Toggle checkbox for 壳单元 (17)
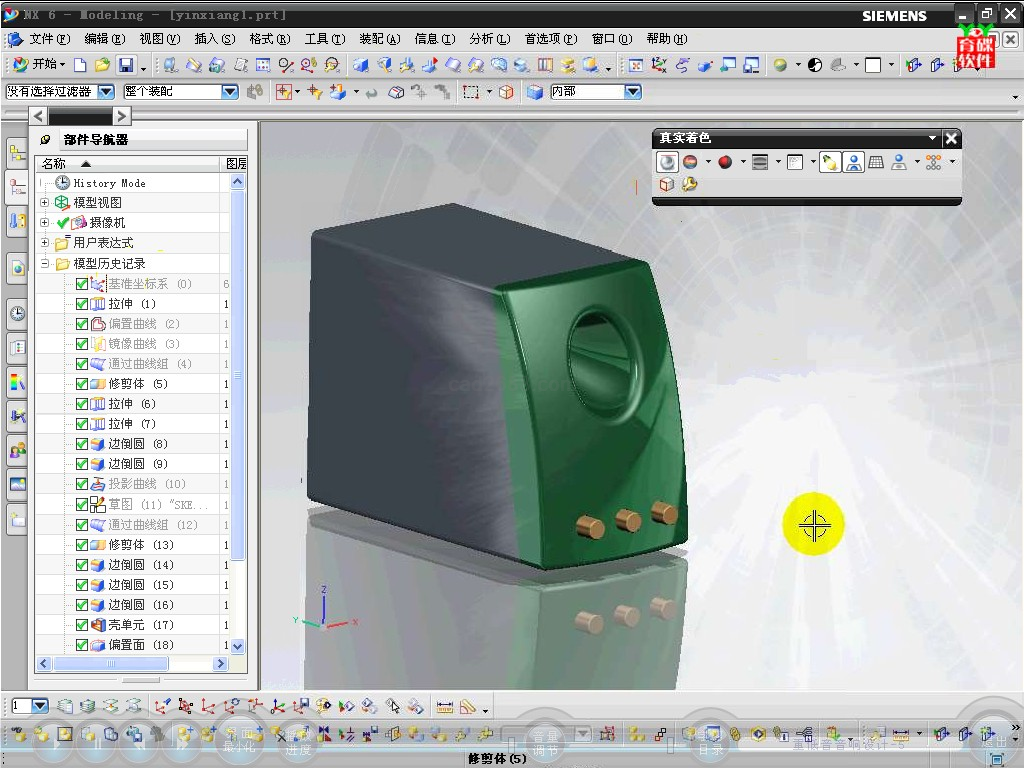The height and width of the screenshot is (768, 1024). coord(82,625)
